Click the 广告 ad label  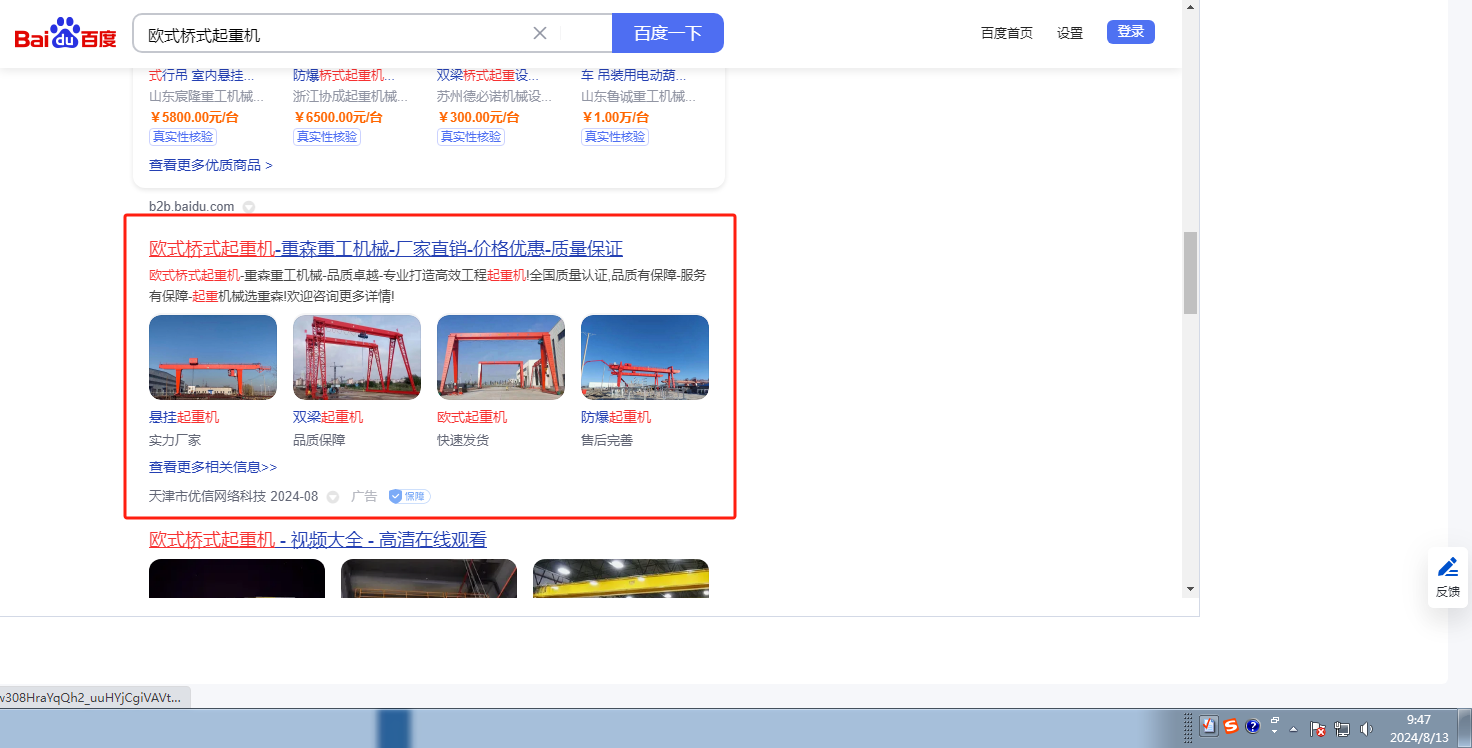(364, 496)
